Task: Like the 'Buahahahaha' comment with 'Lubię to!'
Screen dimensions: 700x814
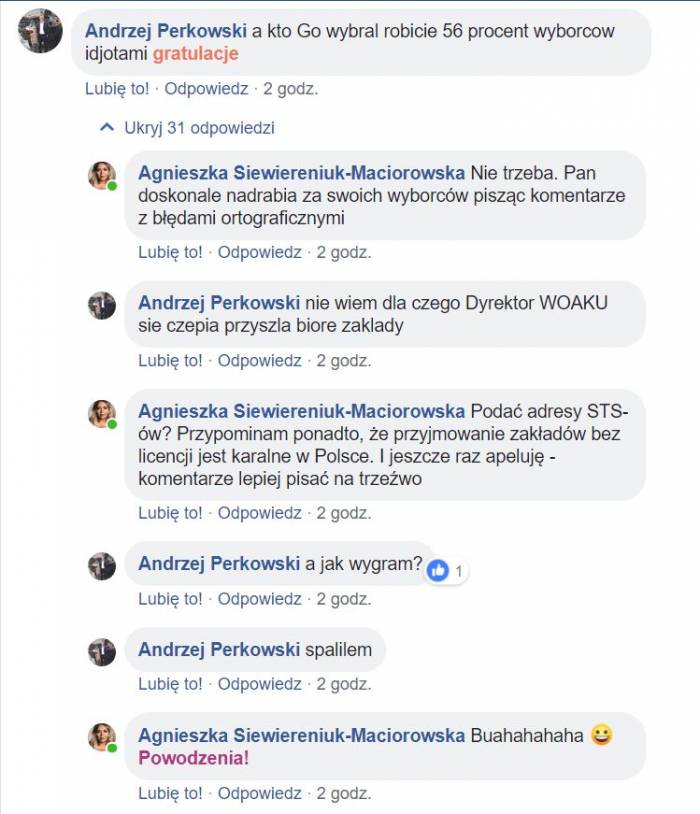Action: [x=170, y=793]
